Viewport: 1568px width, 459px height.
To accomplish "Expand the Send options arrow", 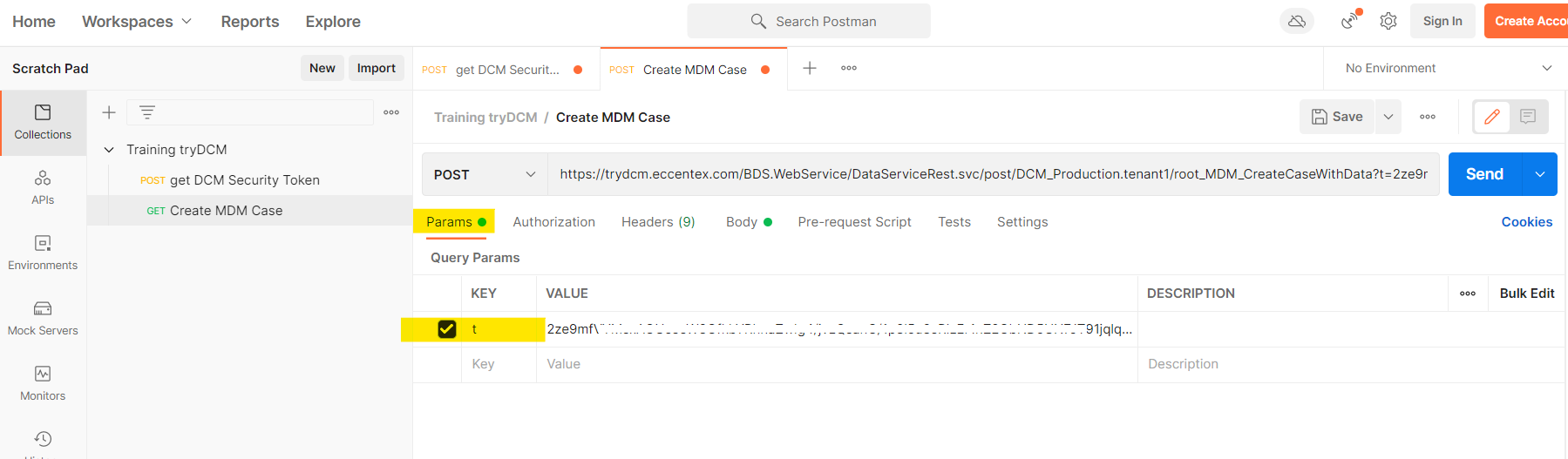I will (x=1540, y=174).
